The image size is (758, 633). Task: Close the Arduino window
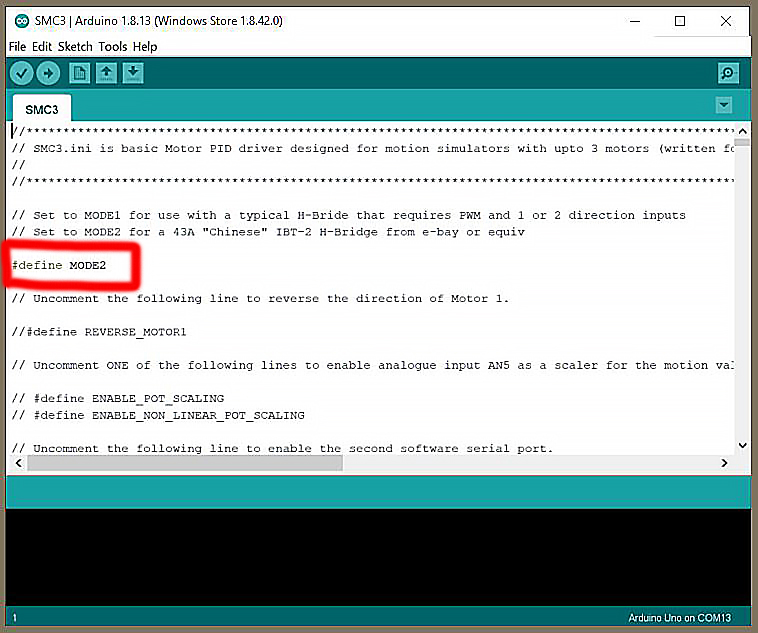(726, 21)
